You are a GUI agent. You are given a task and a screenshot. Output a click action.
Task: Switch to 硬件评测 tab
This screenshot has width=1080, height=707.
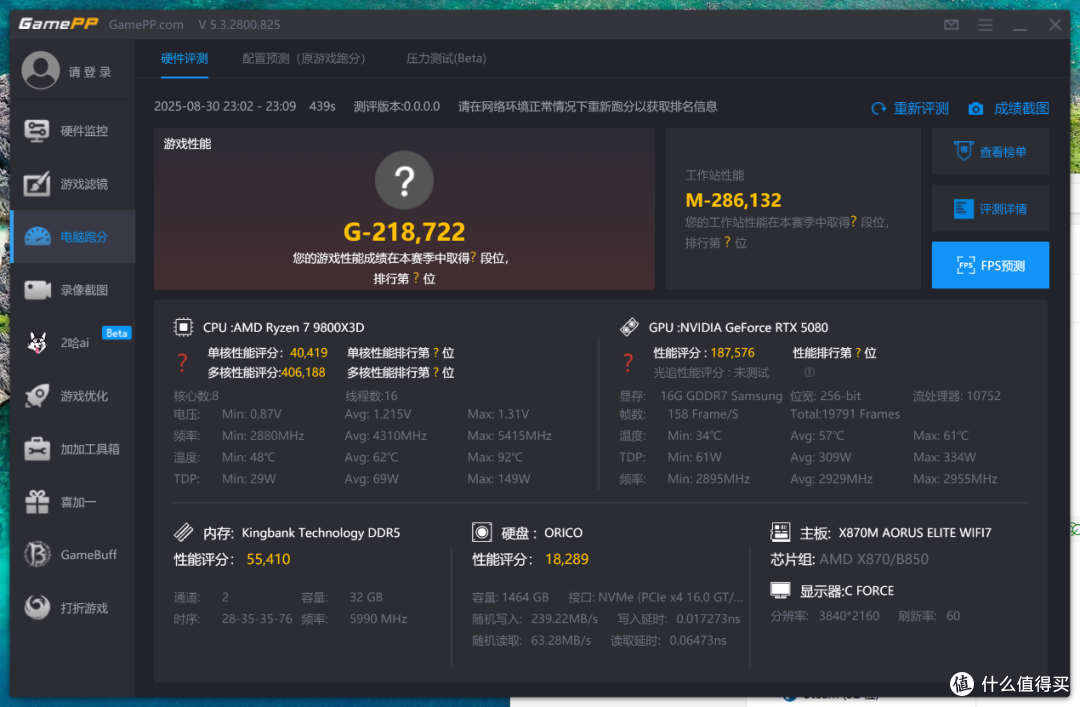pyautogui.click(x=185, y=59)
